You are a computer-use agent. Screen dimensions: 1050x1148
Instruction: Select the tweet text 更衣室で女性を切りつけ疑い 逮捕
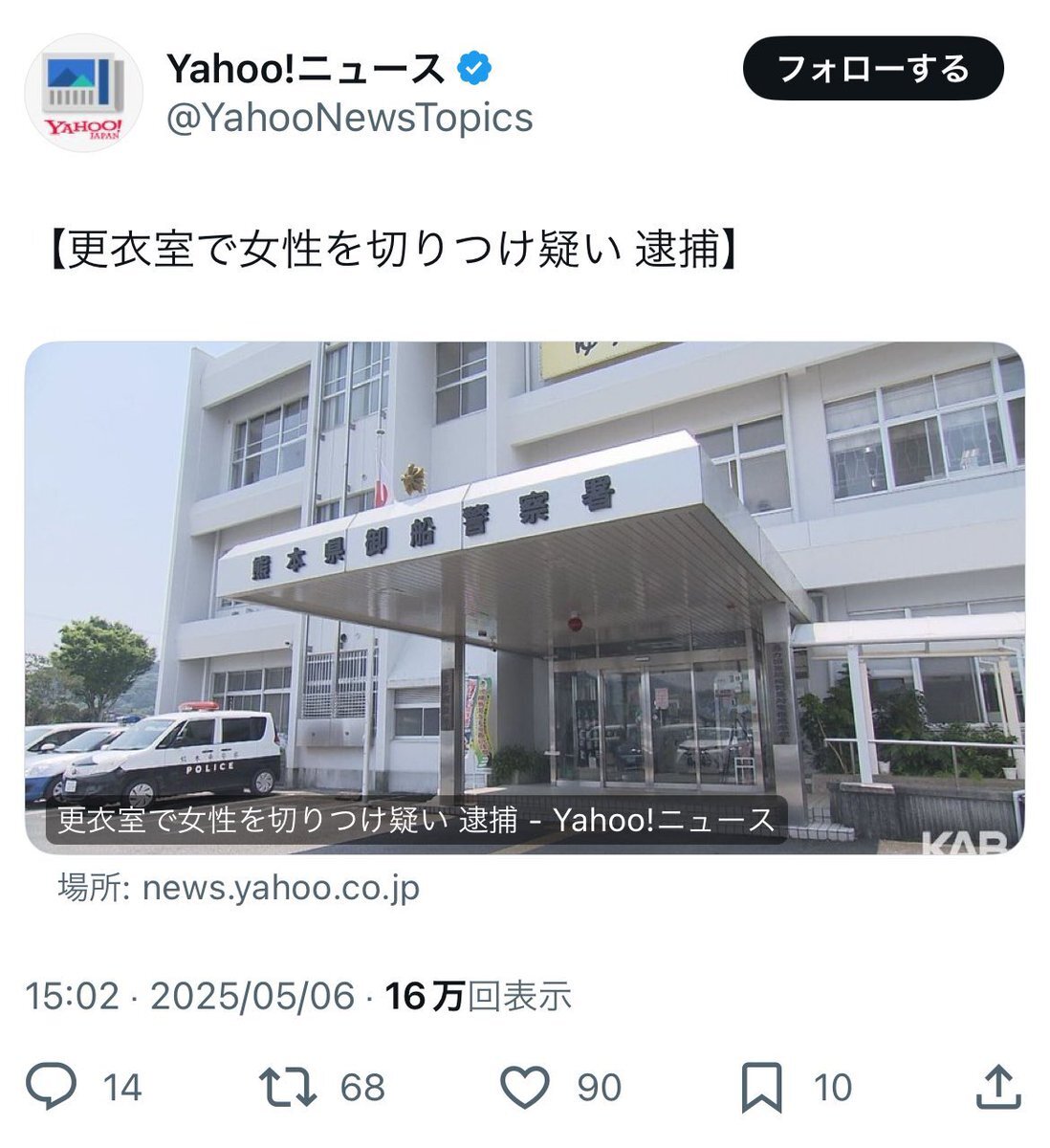[x=393, y=251]
